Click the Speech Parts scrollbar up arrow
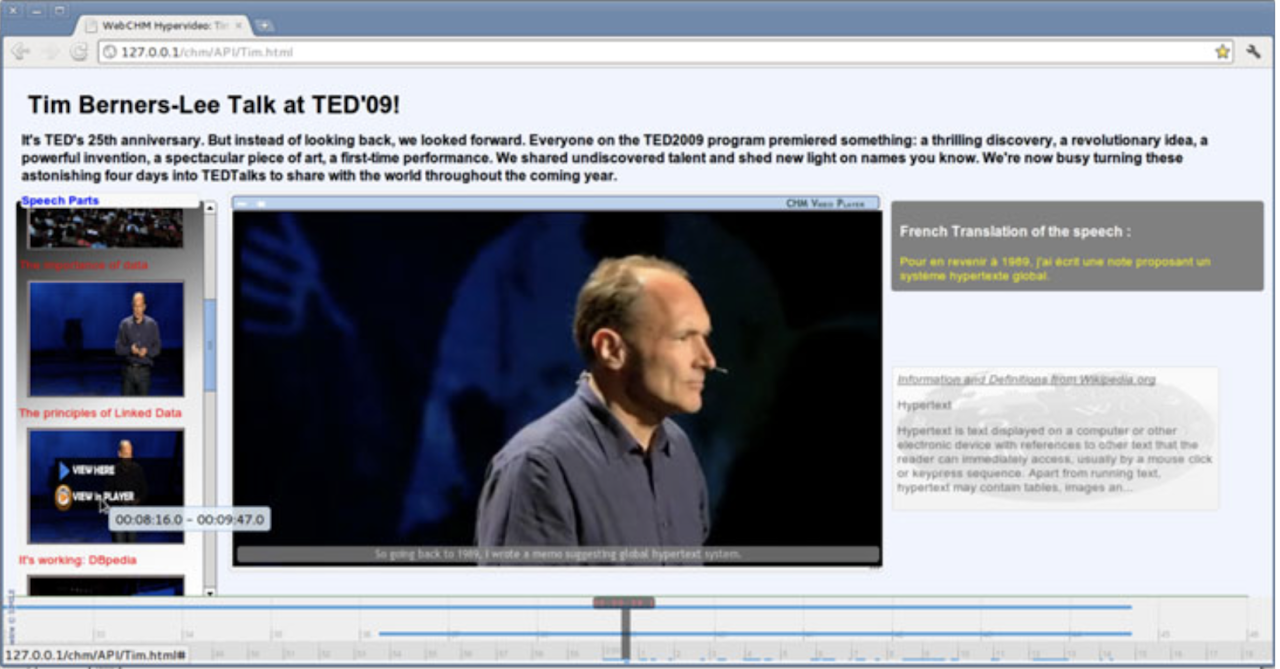The width and height of the screenshot is (1280, 669). tap(209, 208)
